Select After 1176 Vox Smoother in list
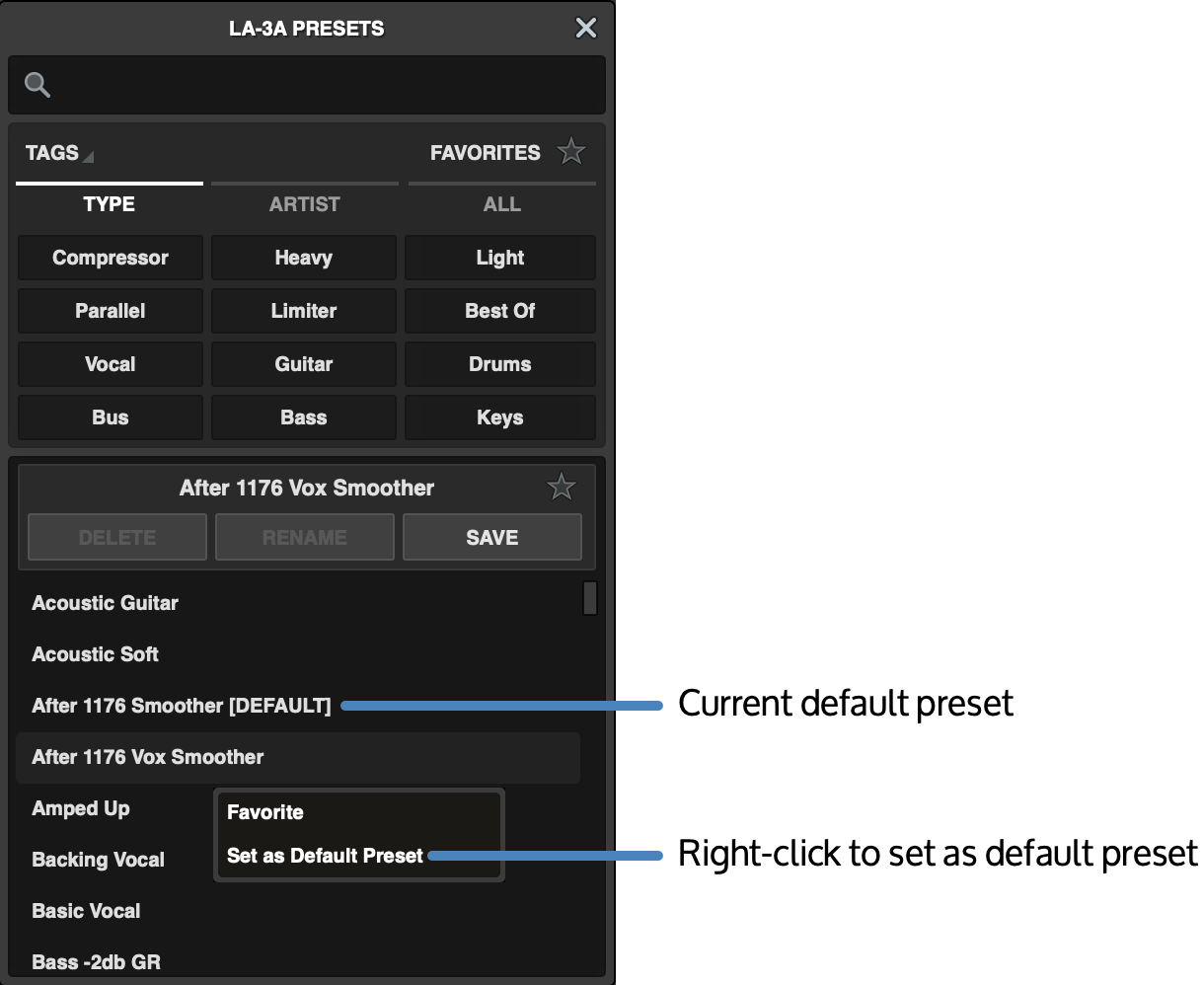 [298, 757]
